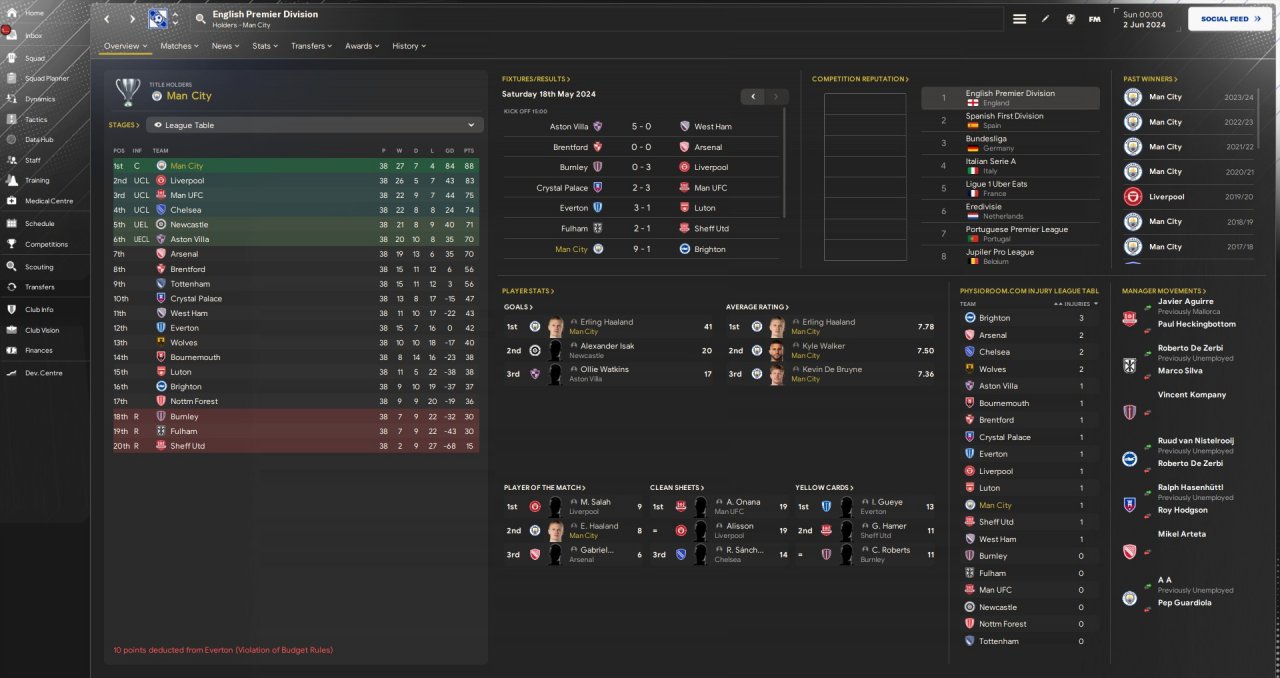This screenshot has width=1280, height=678.
Task: Open the Stages expander
Action: coord(124,125)
